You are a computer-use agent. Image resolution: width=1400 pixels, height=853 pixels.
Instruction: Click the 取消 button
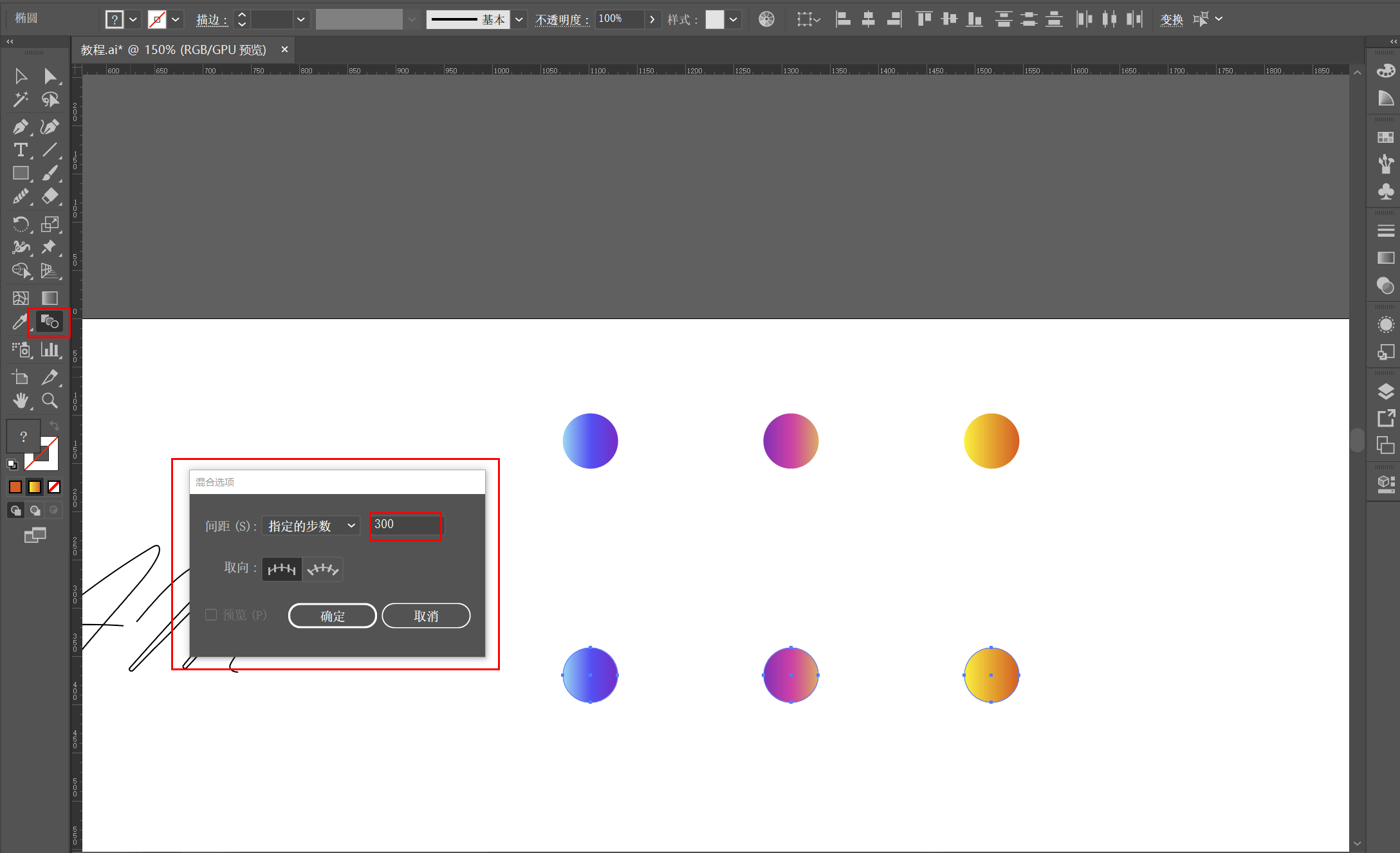426,616
